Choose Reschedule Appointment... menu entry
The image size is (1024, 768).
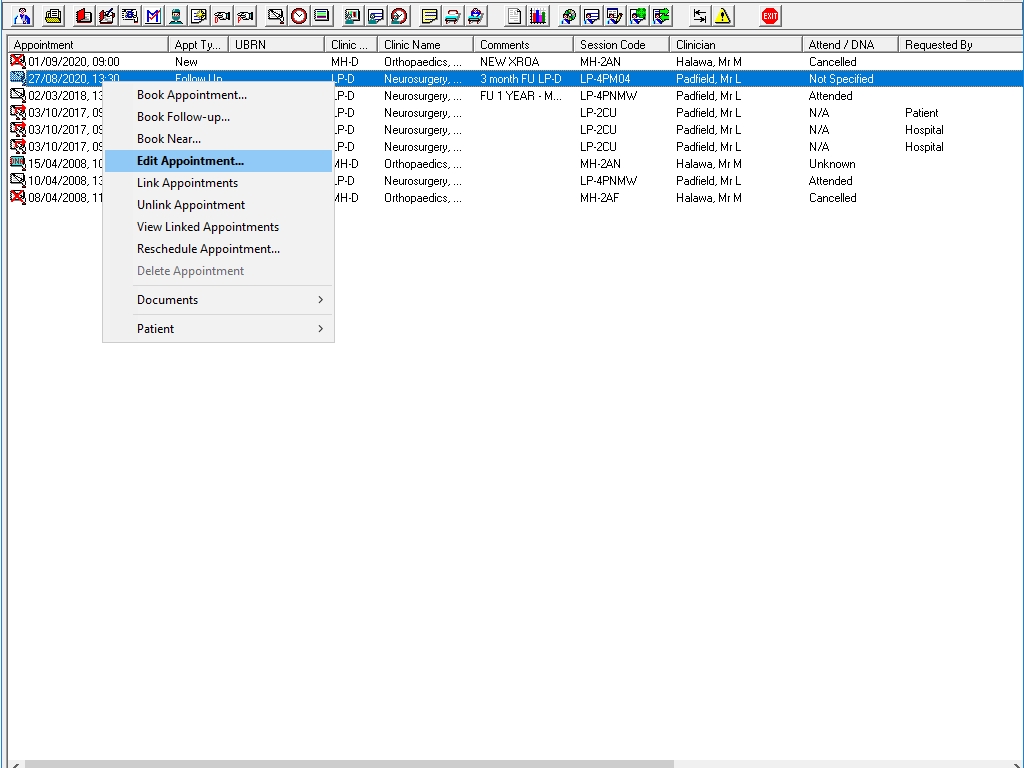coord(218,249)
